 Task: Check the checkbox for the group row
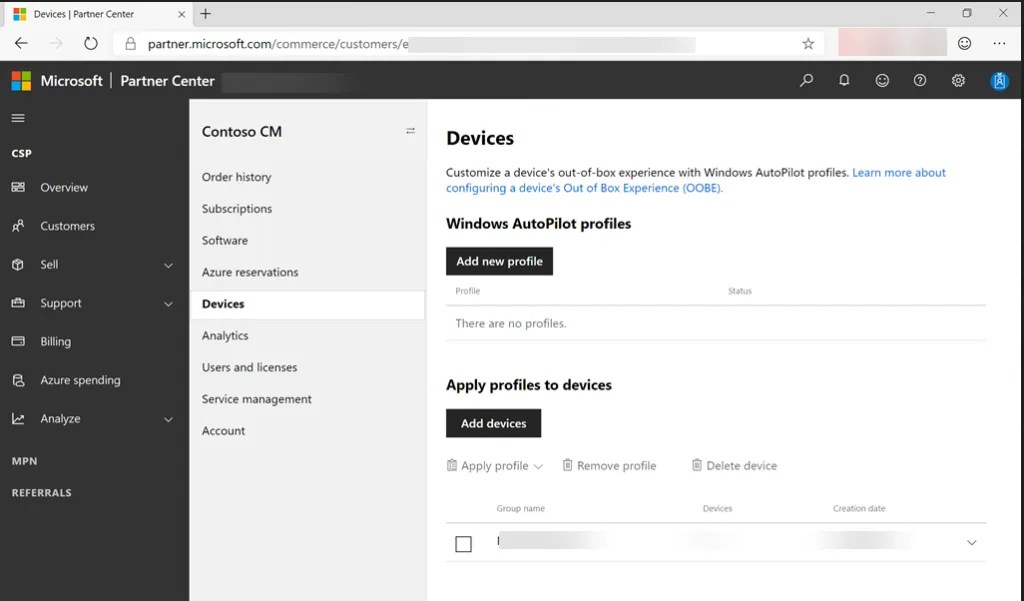pos(464,543)
